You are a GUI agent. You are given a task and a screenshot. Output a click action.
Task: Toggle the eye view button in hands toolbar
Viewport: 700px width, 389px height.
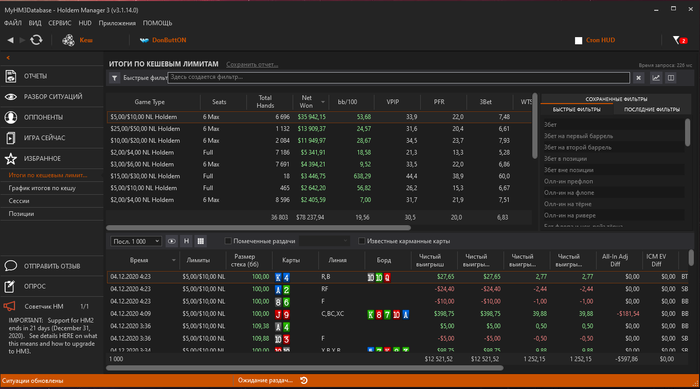(x=171, y=241)
